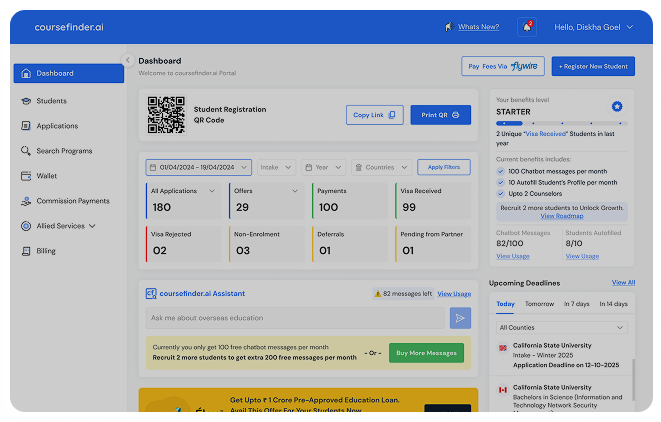The width and height of the screenshot is (661, 422).
Task: Expand the Allied Services submenu
Action: (92, 226)
